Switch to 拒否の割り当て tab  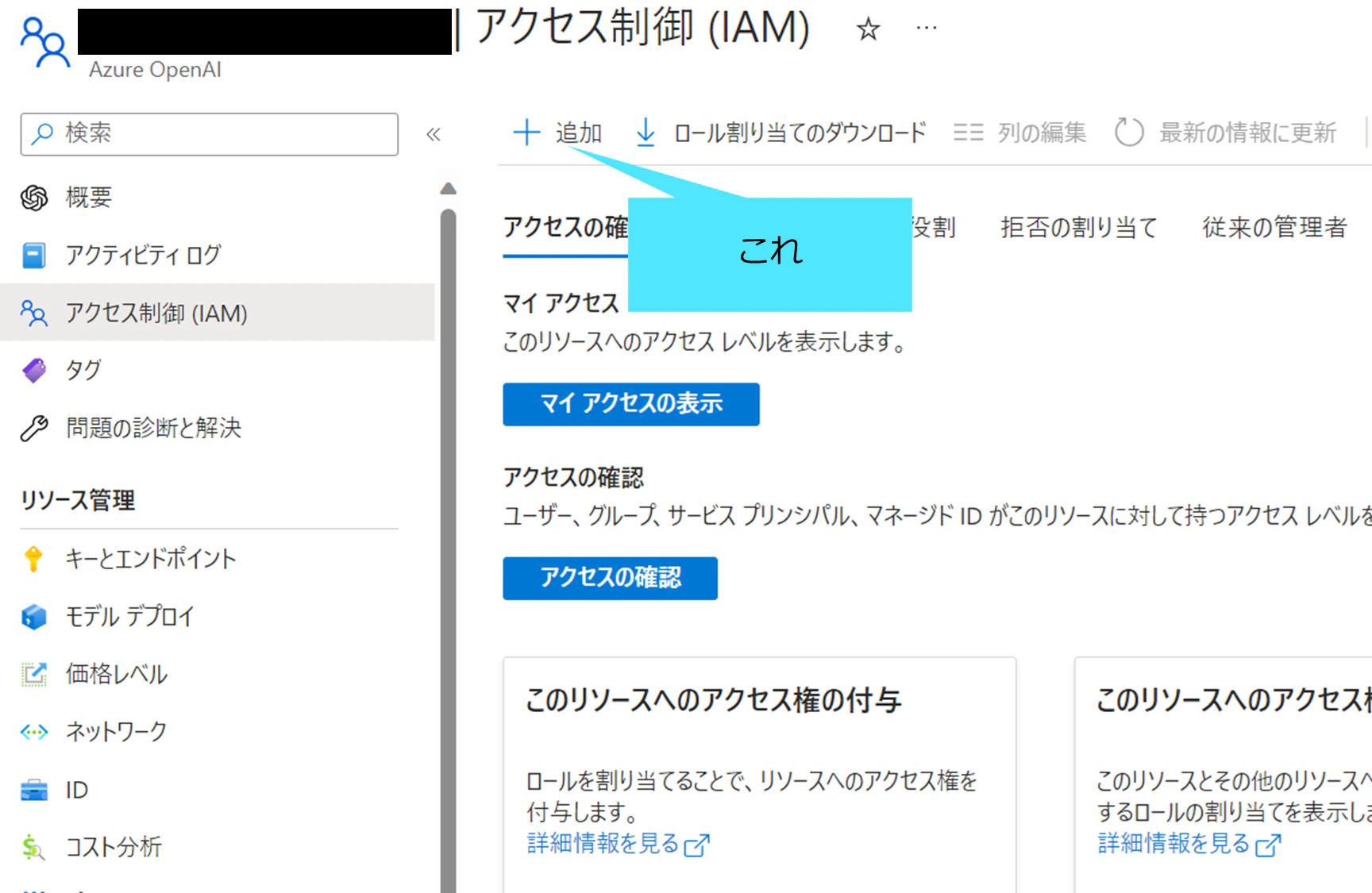1078,228
